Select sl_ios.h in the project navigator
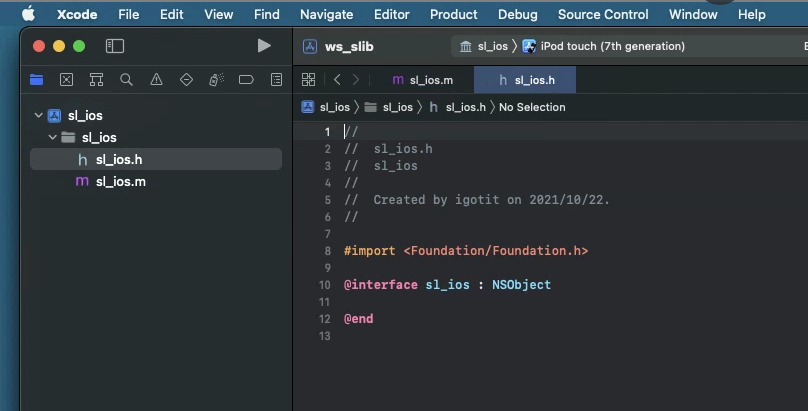Viewport: 808px width, 411px height. [156, 160]
